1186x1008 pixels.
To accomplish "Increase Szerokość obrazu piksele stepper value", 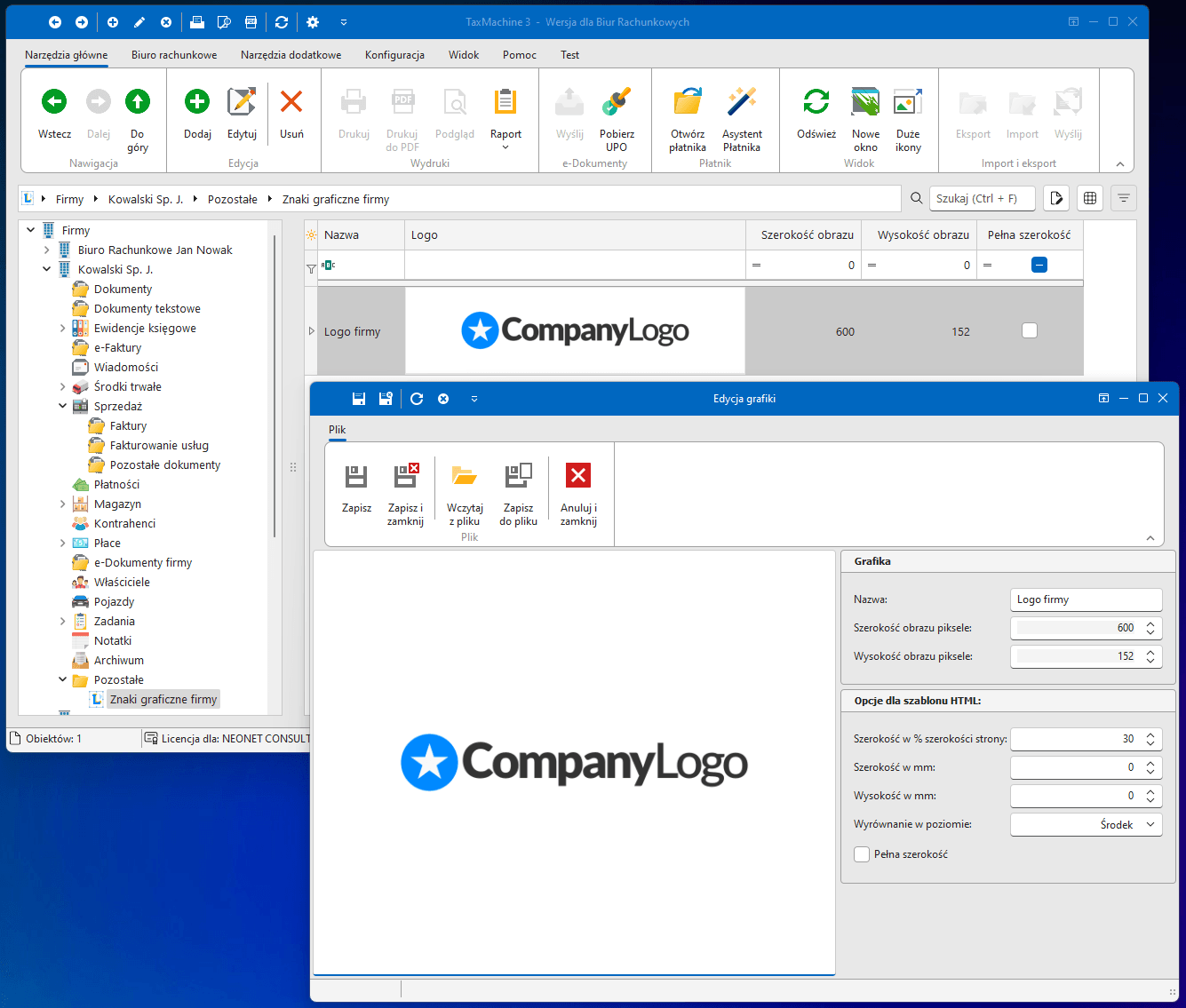I will [x=1150, y=623].
